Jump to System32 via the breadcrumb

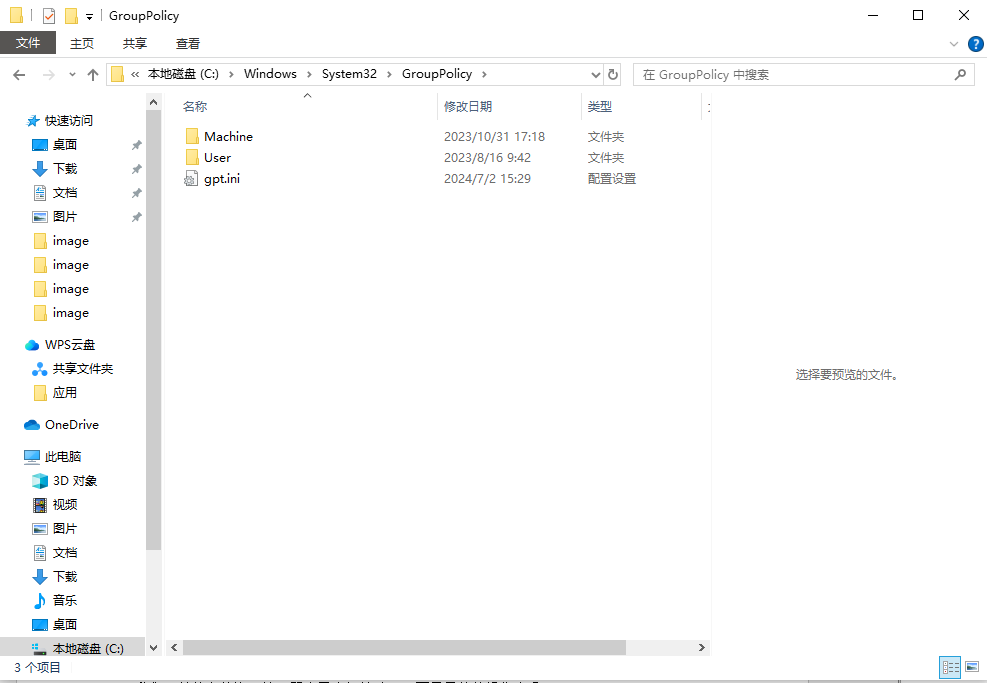(x=349, y=73)
